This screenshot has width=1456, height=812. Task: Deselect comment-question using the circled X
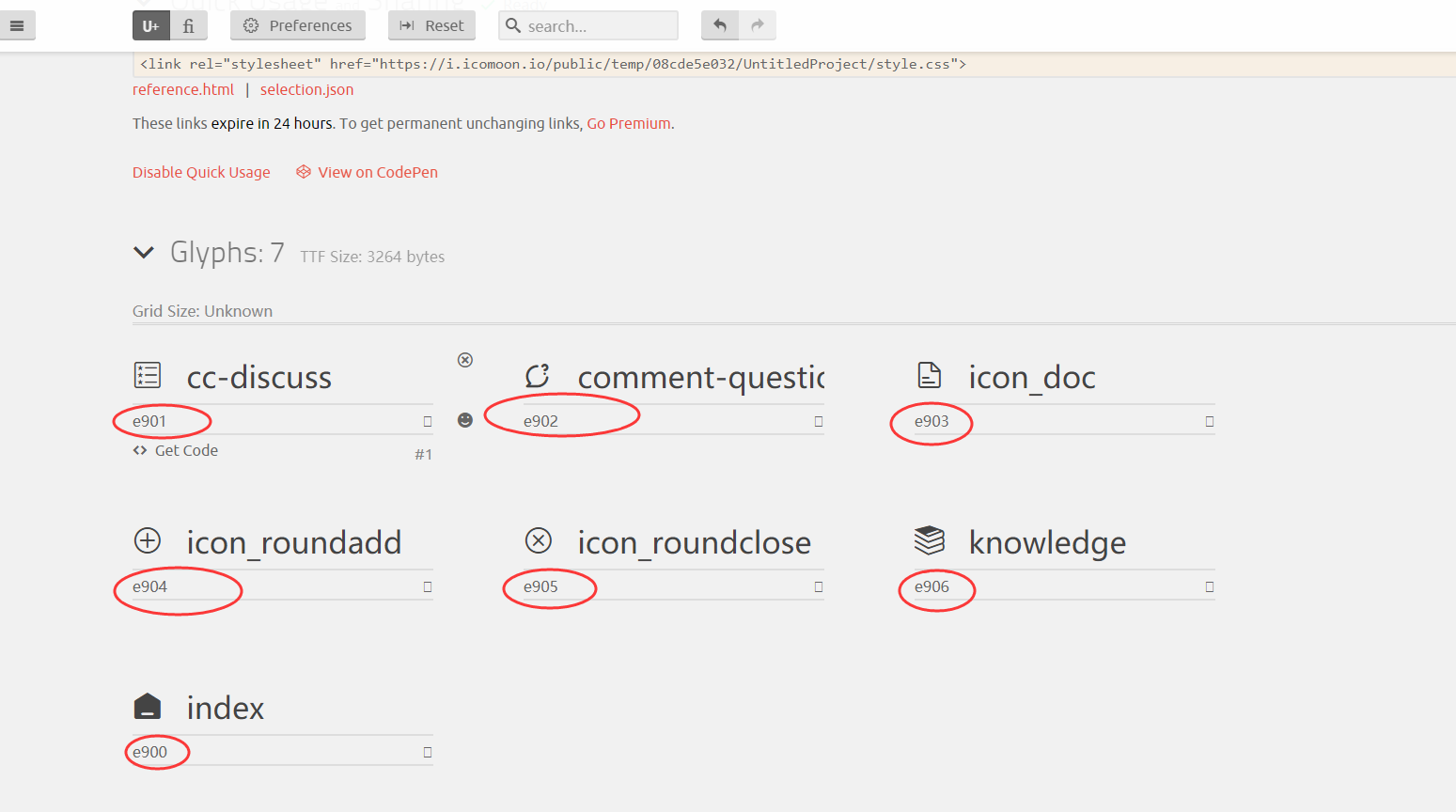pos(464,359)
